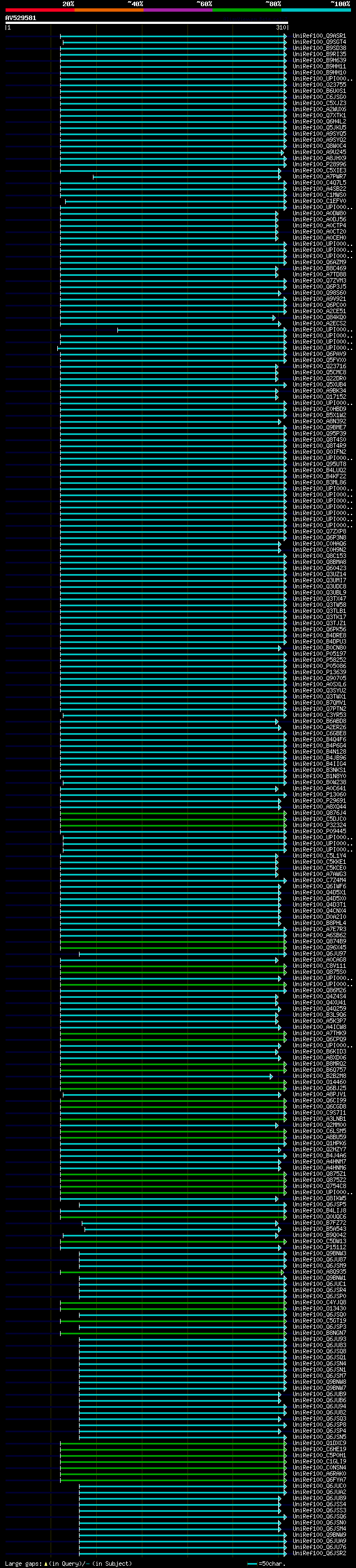Click the green alignment bar for UniRef100_Q876J4
The width and height of the screenshot is (356, 1568).
[174, 813]
